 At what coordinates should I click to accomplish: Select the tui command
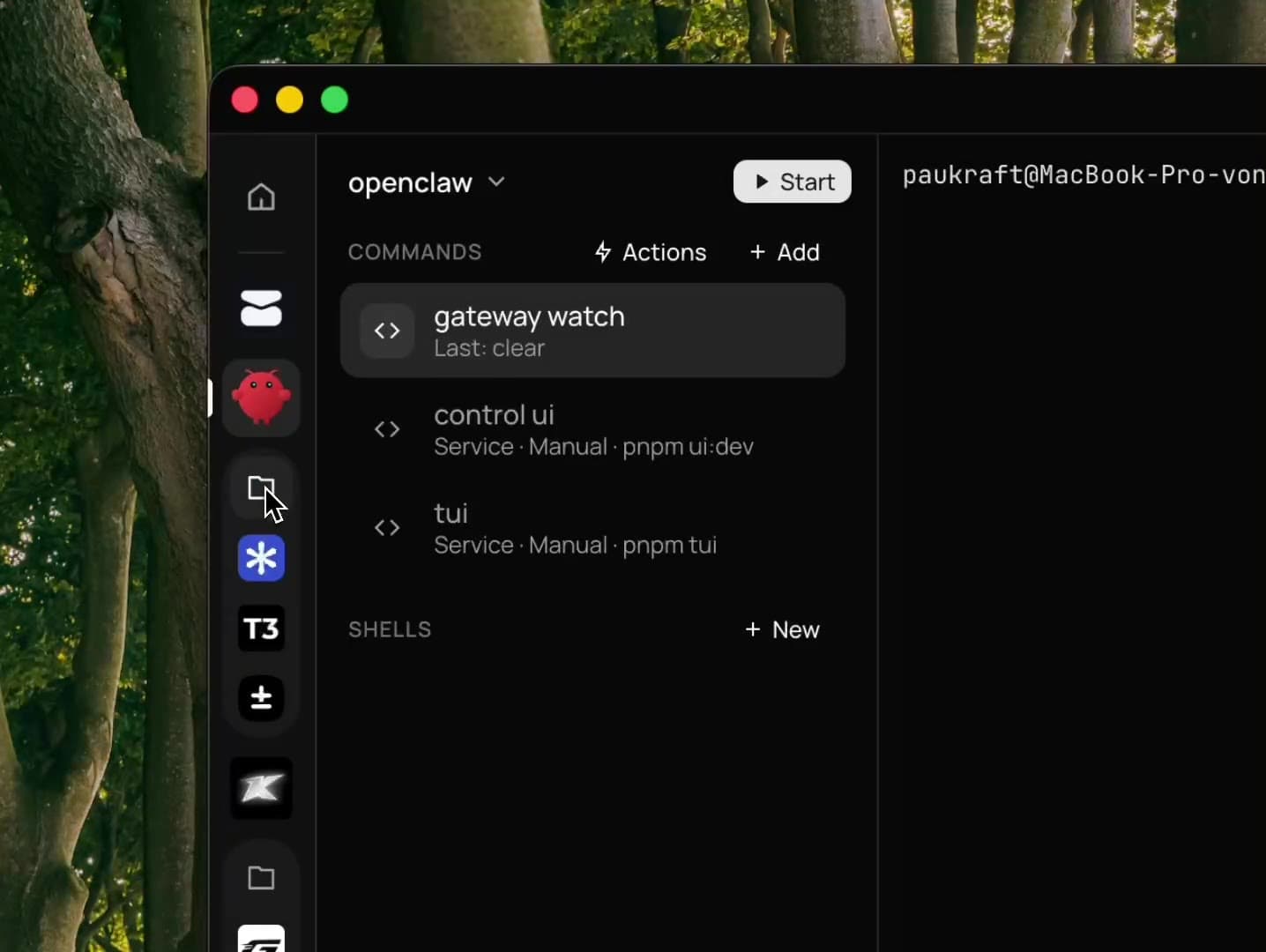point(592,528)
